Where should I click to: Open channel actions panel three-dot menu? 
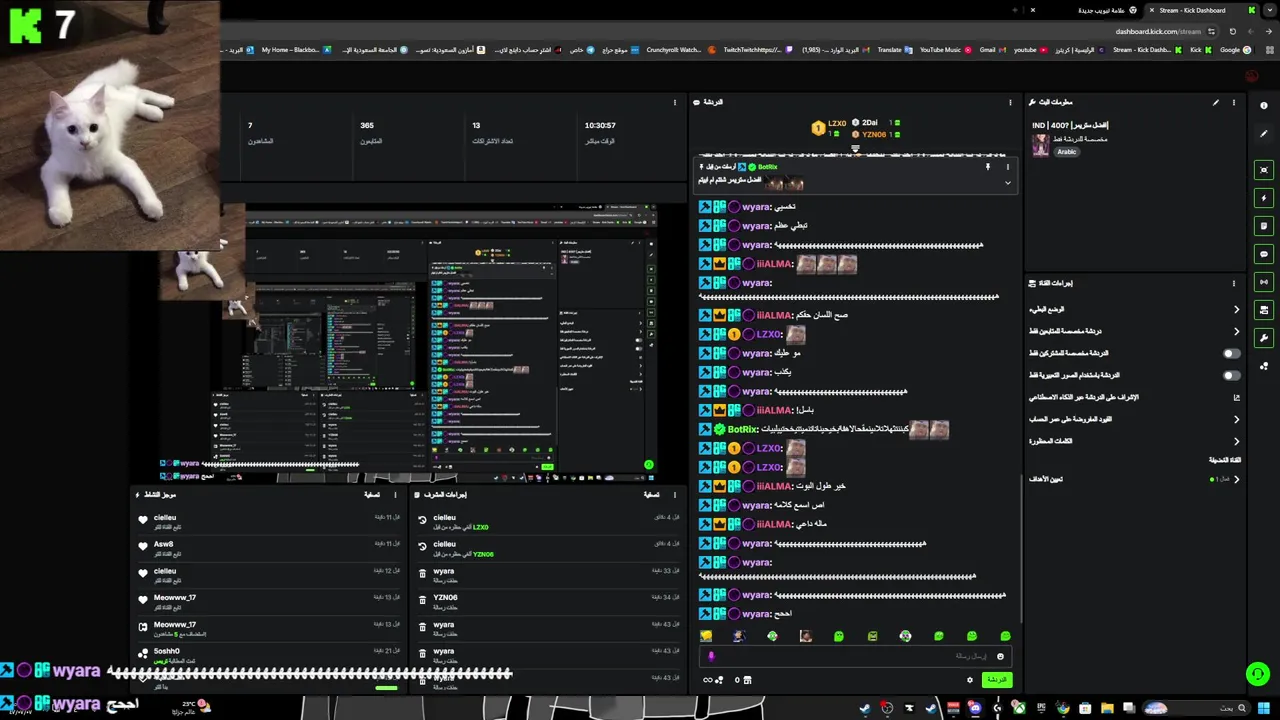1233,283
